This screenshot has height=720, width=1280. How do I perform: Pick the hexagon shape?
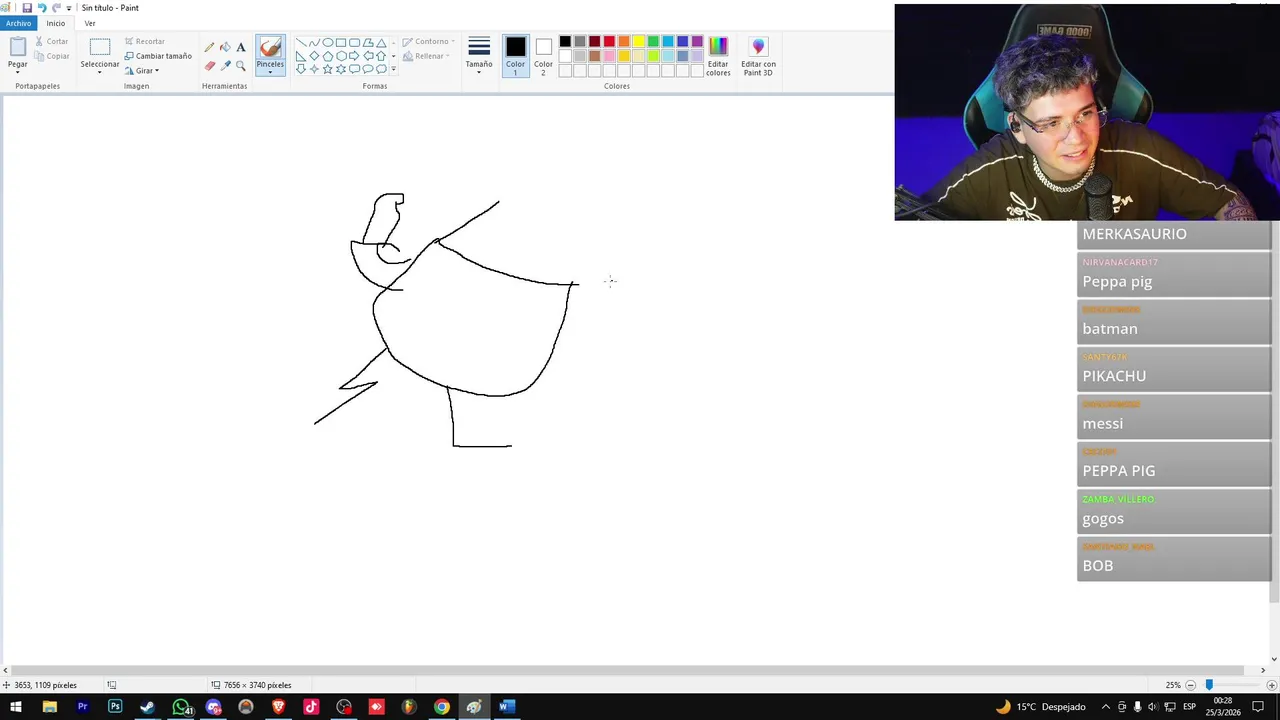(341, 56)
